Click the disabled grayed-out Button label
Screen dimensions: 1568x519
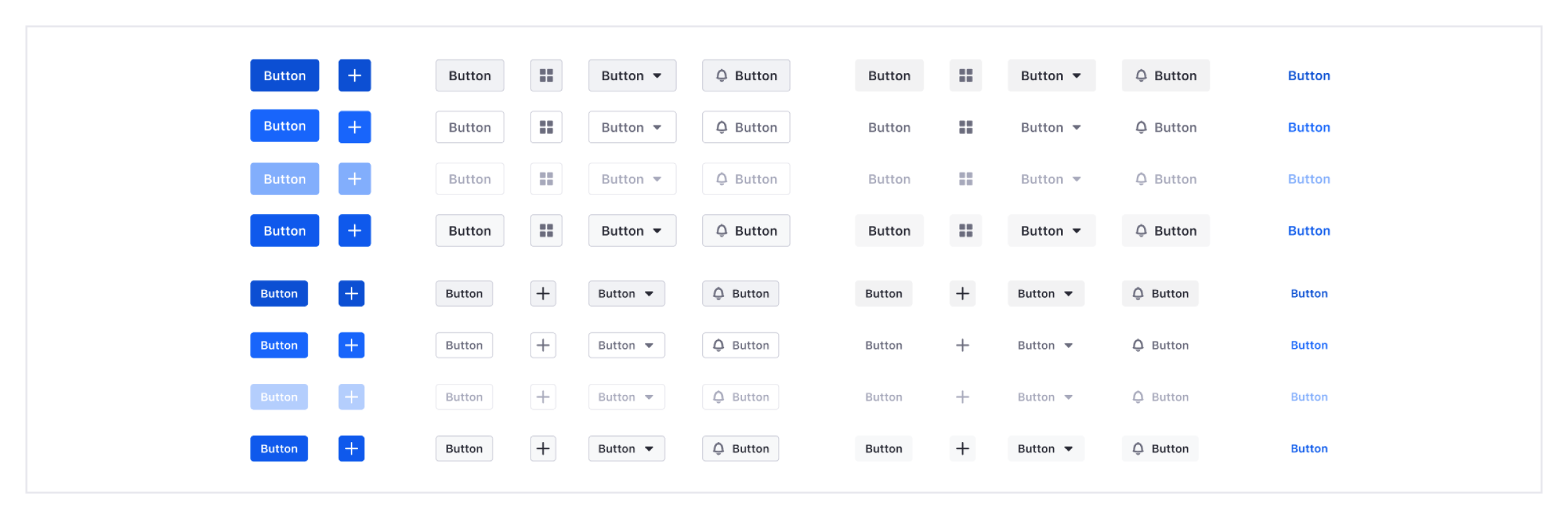(x=889, y=178)
